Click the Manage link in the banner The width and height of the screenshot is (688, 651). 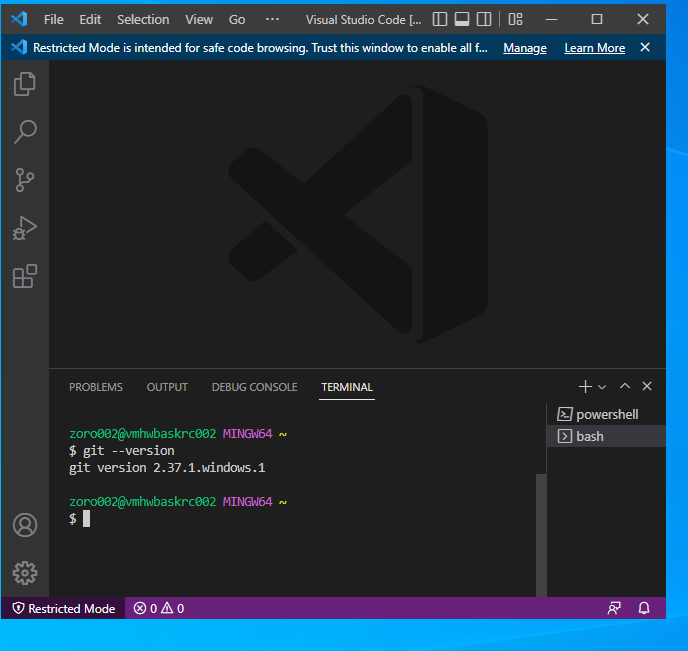[x=525, y=48]
